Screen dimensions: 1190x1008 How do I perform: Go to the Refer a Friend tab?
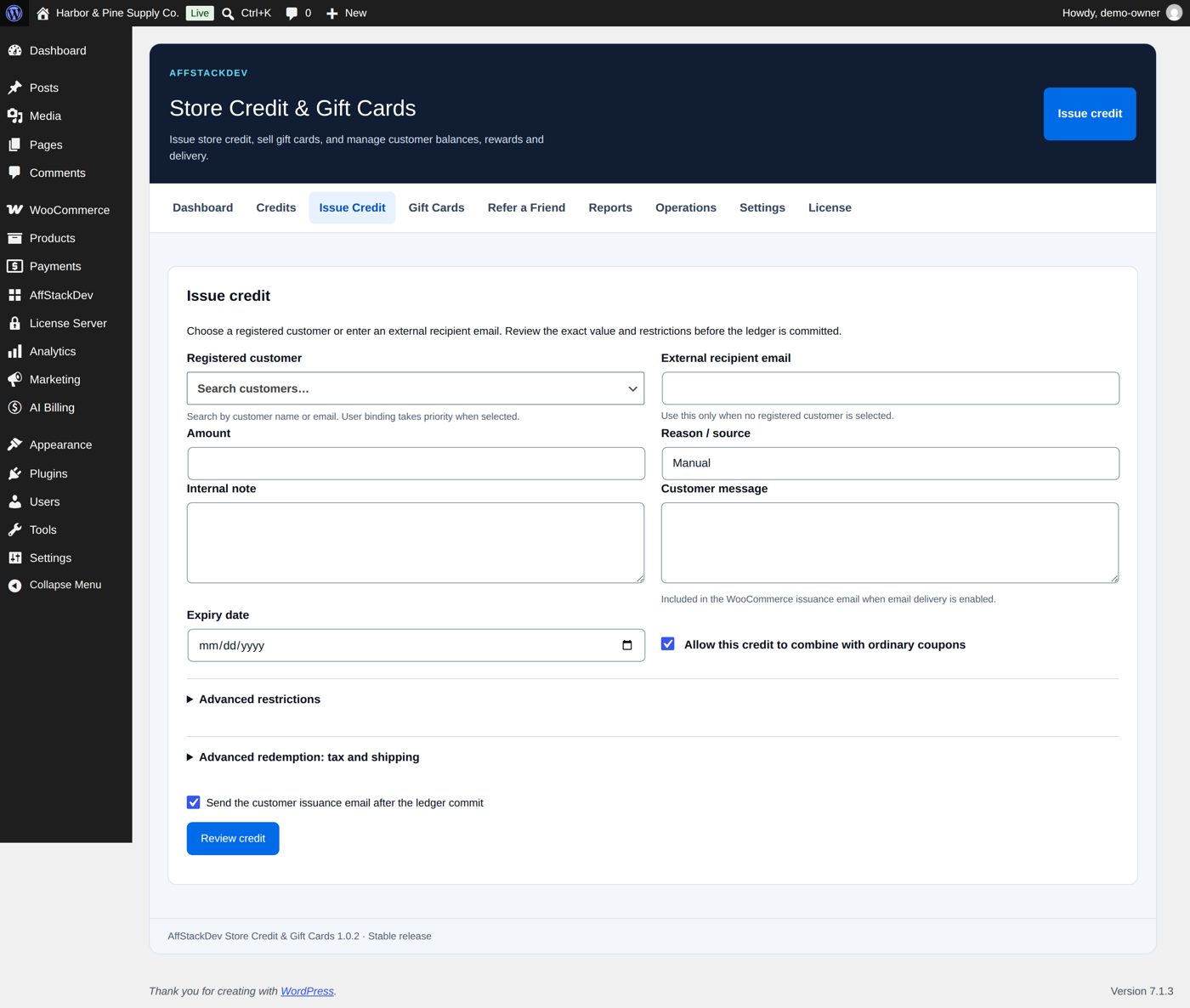tap(526, 207)
